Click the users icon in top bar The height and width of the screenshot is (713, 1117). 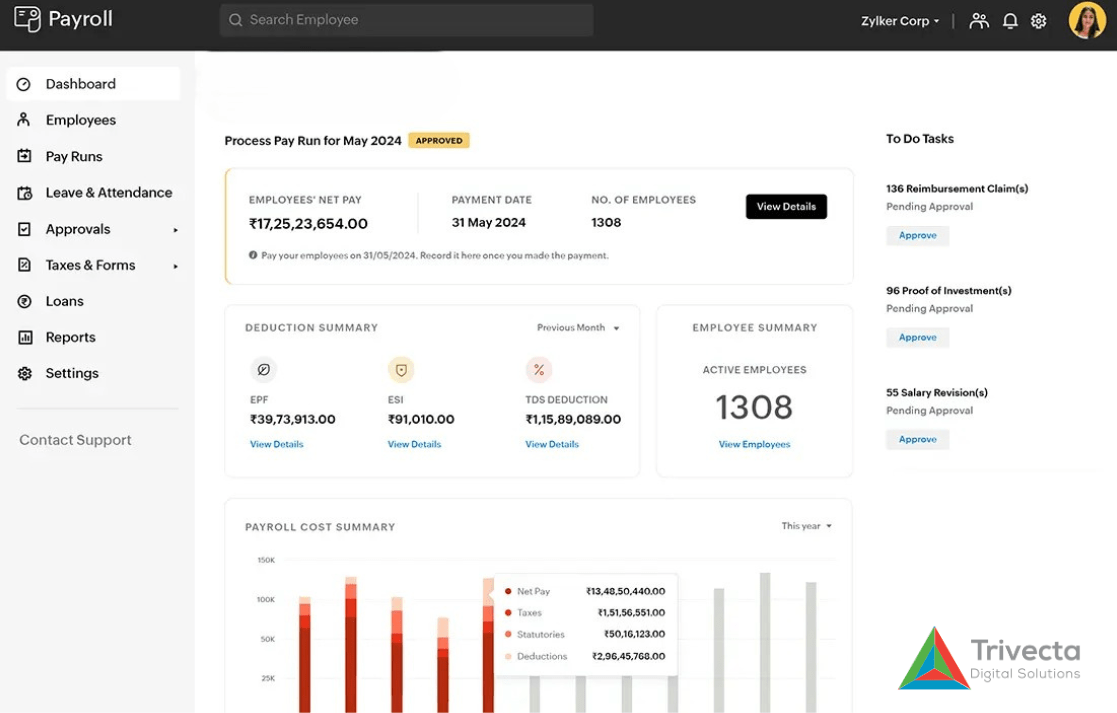[979, 21]
